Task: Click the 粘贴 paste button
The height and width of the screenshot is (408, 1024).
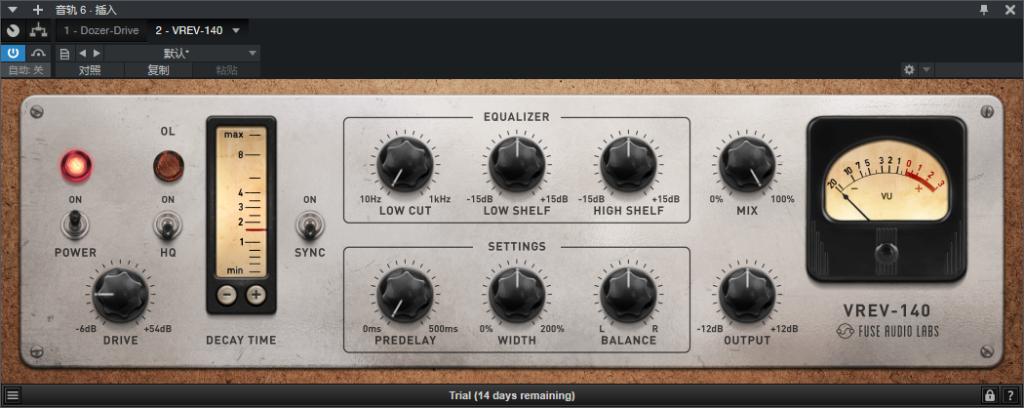Action: coord(227,70)
